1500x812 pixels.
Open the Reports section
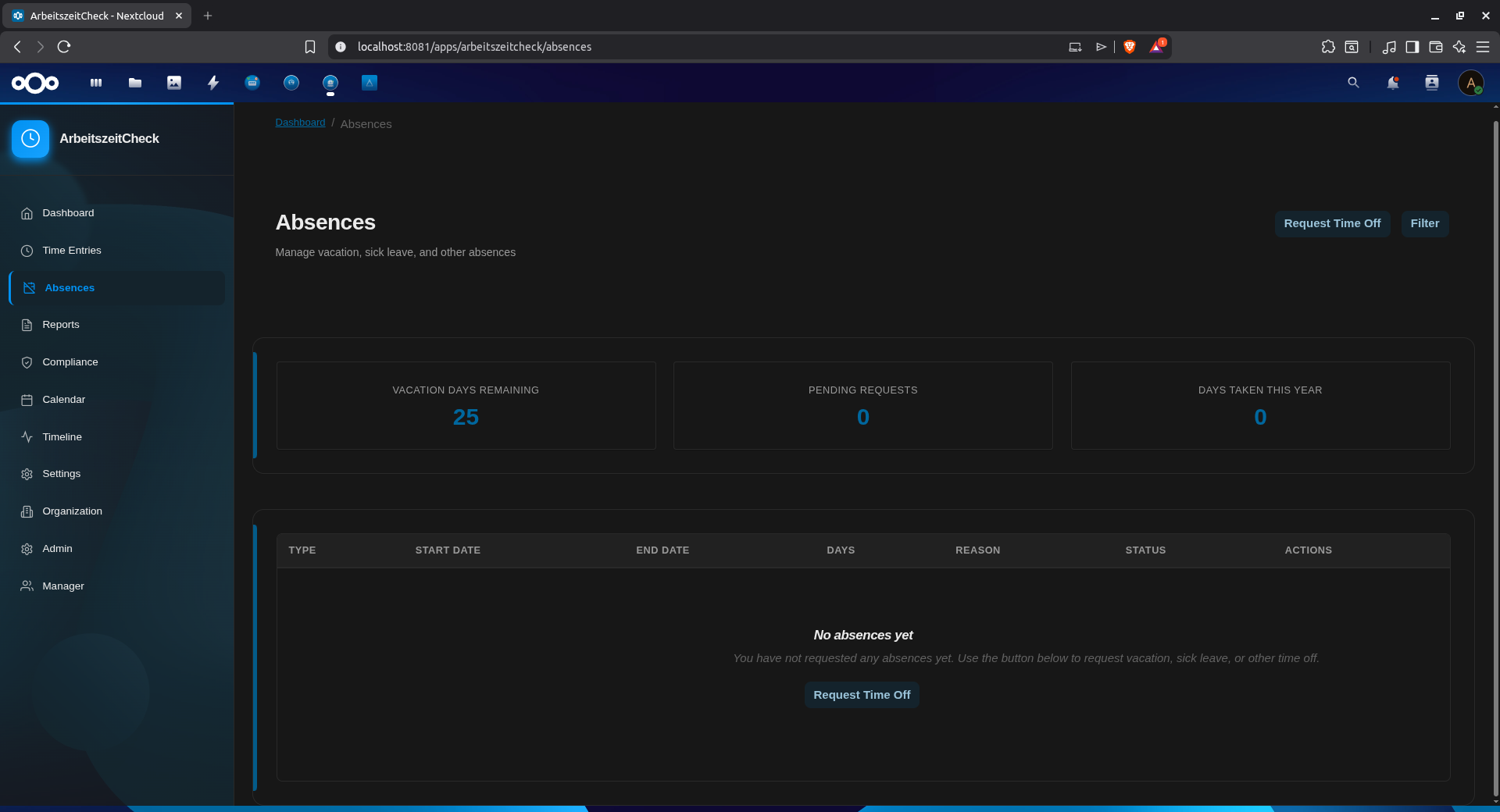[61, 324]
